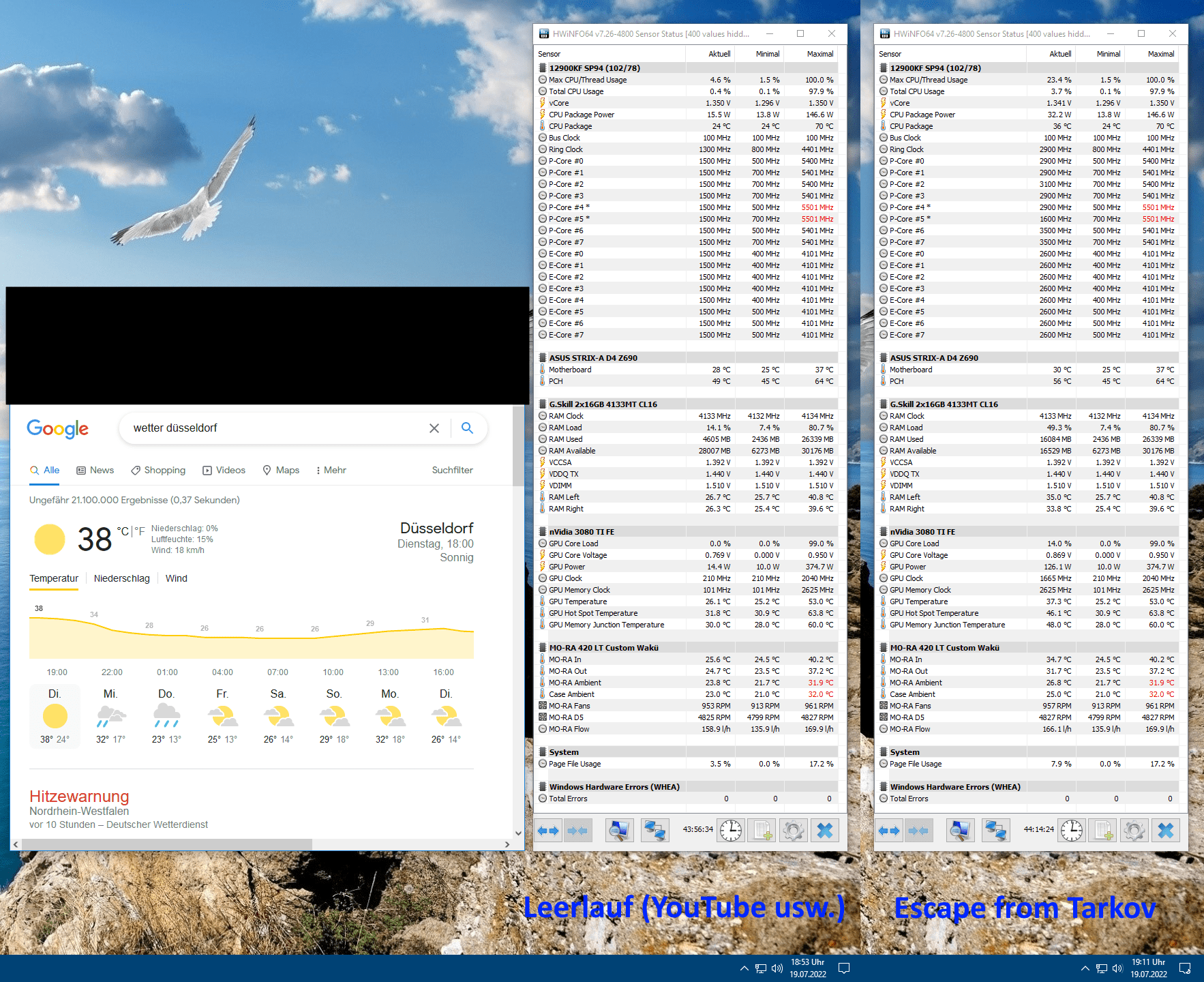Select the °C temperature unit
This screenshot has height=982, width=1204.
point(123,531)
